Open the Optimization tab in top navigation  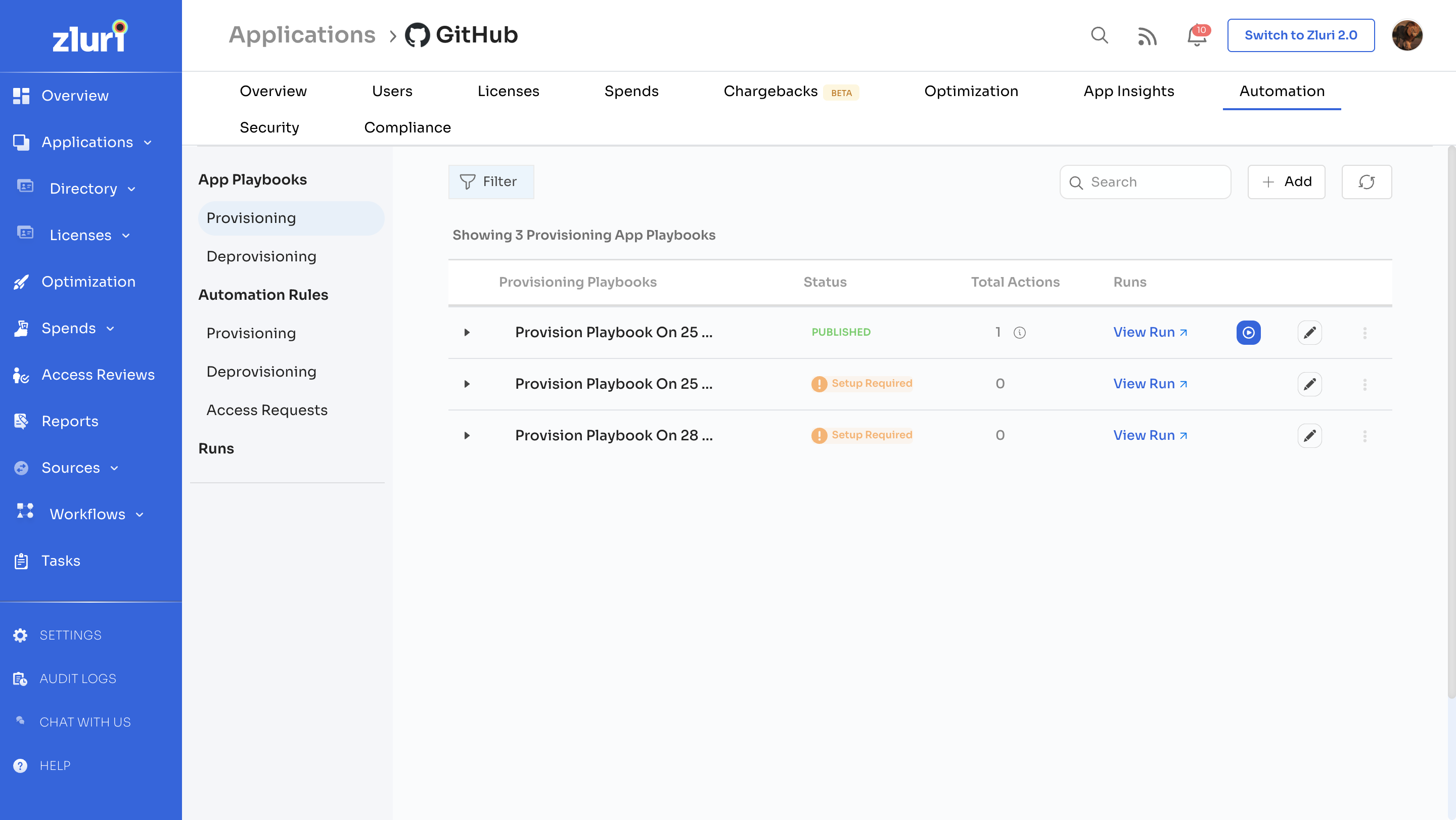click(971, 91)
